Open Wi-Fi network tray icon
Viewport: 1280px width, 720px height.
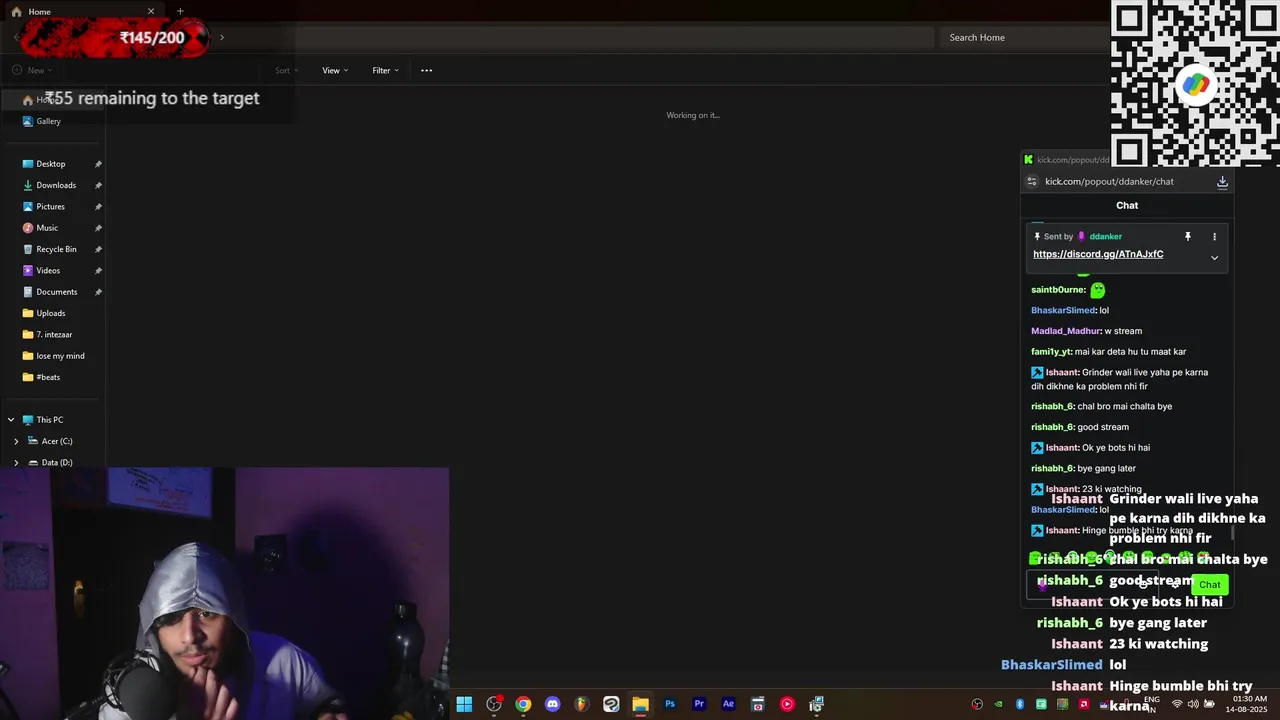[x=1176, y=704]
